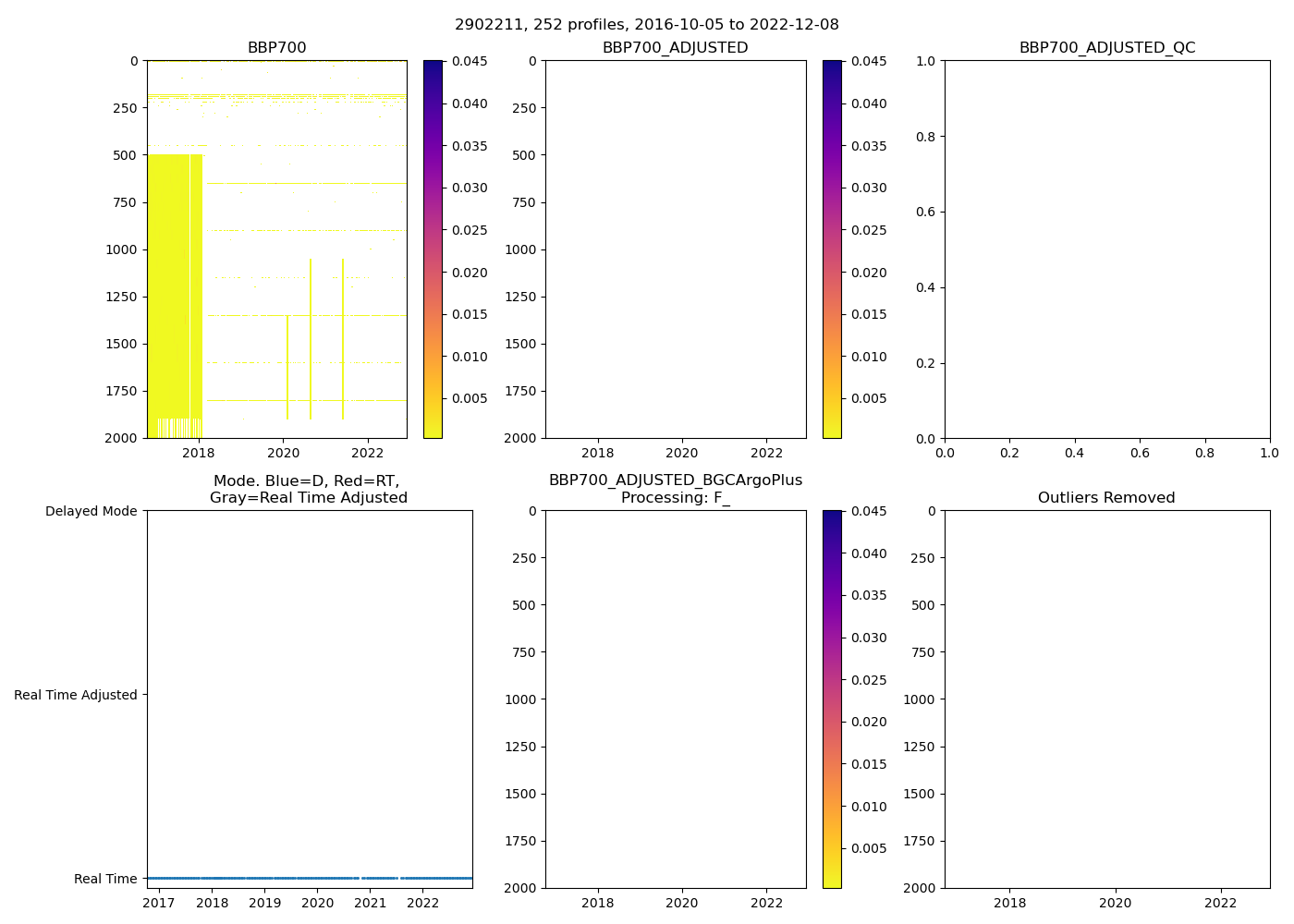Click the colorbar beside the BBP700 plot
Image resolution: width=1294 pixels, height=924 pixels.
(x=433, y=249)
